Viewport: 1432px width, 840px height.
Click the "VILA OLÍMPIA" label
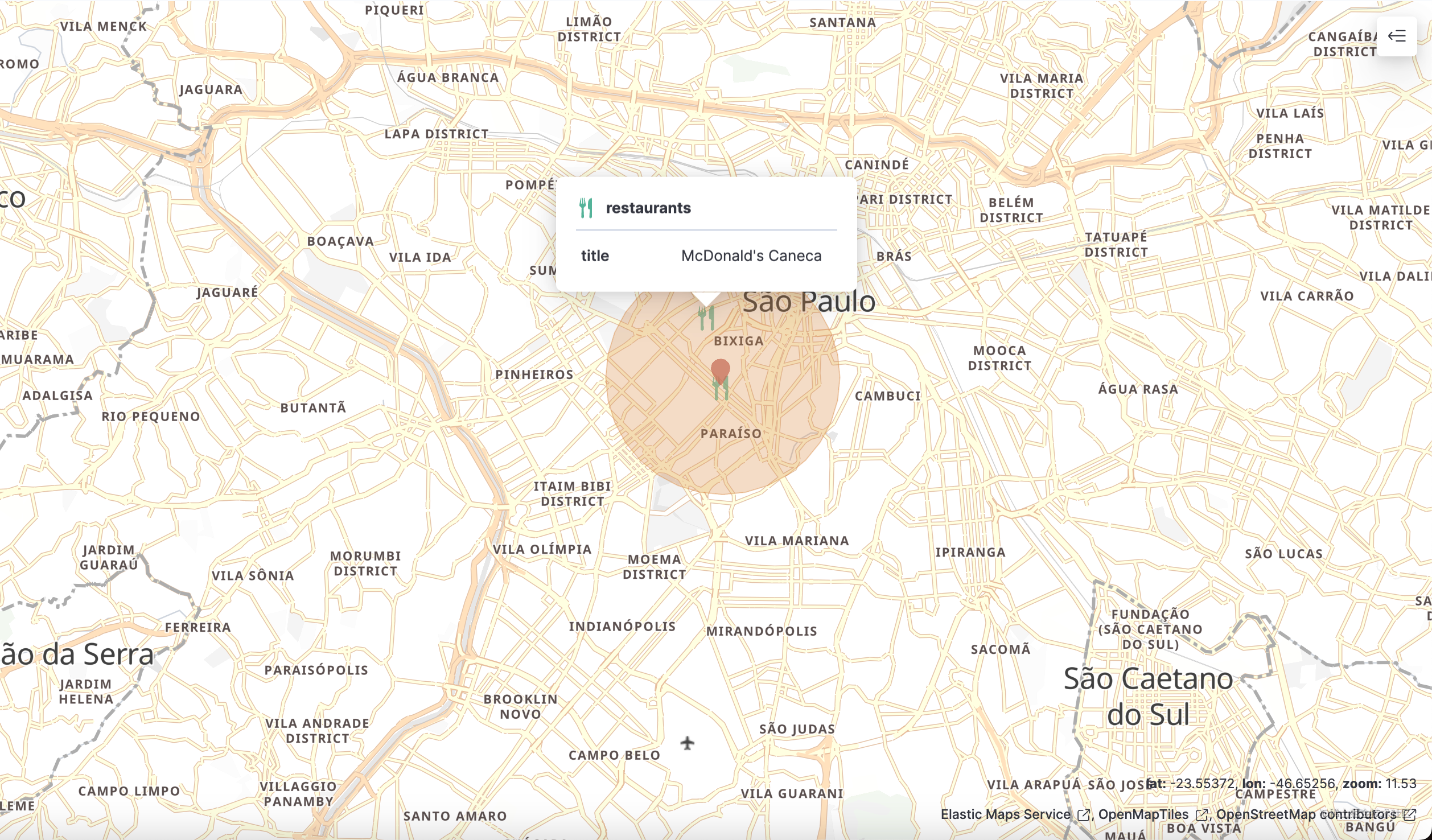542,549
